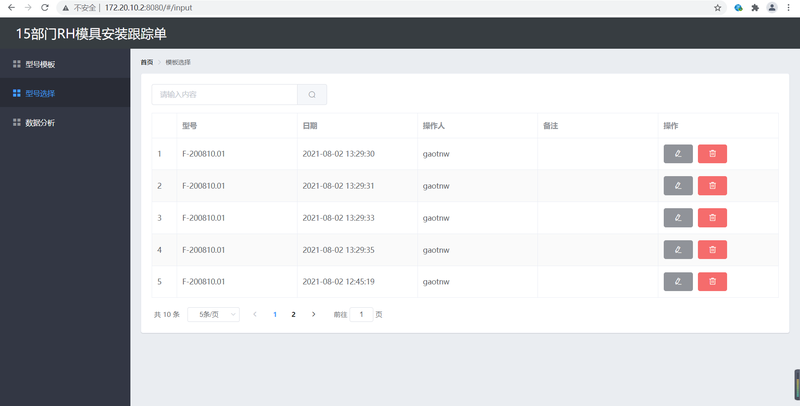Click the 前往 page number jump field
Viewport: 800px width, 406px height.
pyautogui.click(x=361, y=314)
